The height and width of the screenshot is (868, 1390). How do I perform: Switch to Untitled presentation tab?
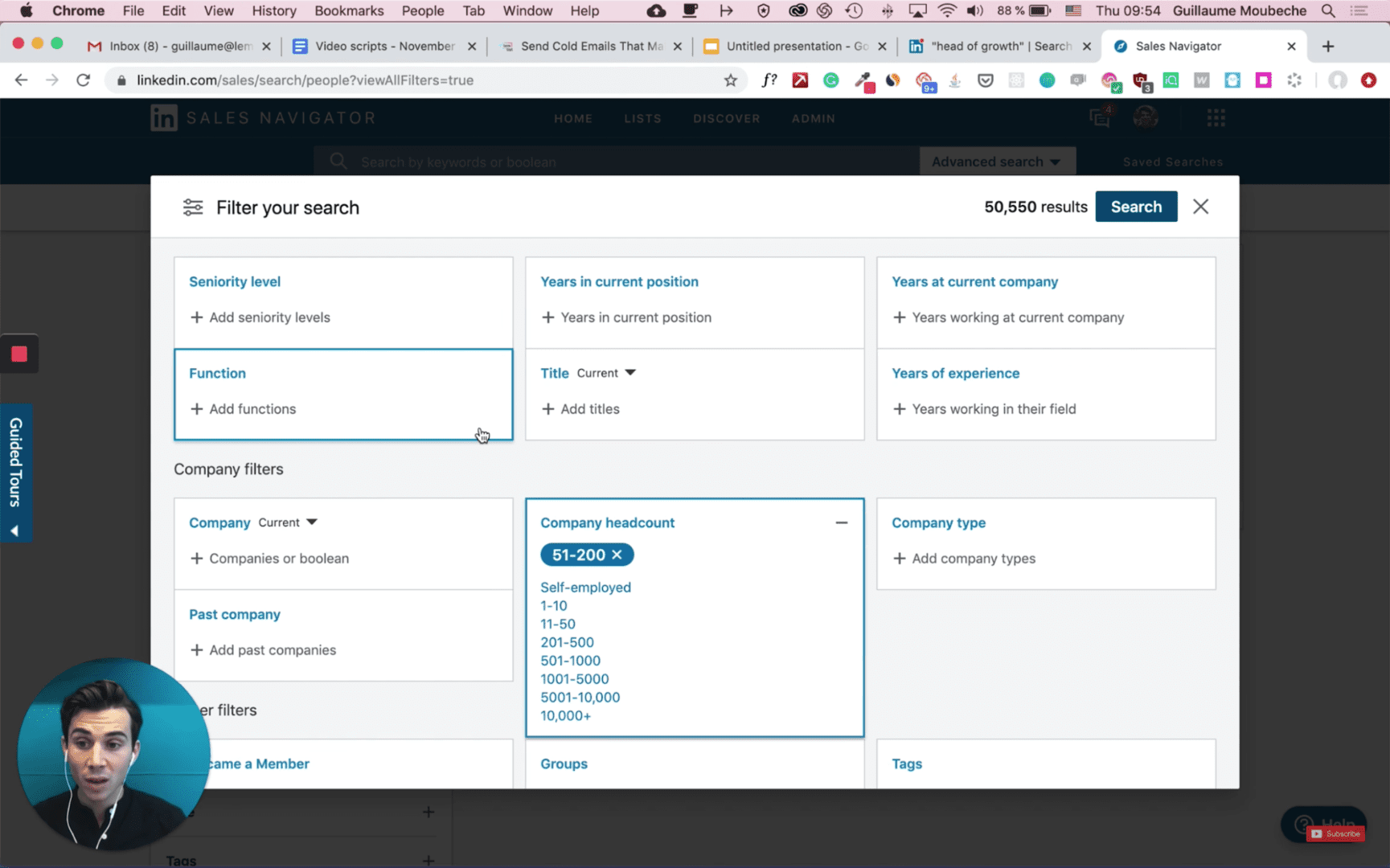[797, 46]
